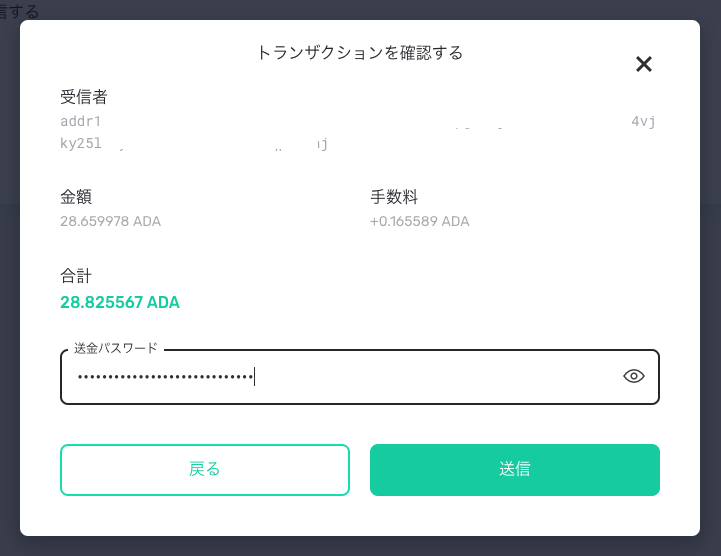The height and width of the screenshot is (556, 721).
Task: Click the masked password dots
Action: click(x=165, y=377)
